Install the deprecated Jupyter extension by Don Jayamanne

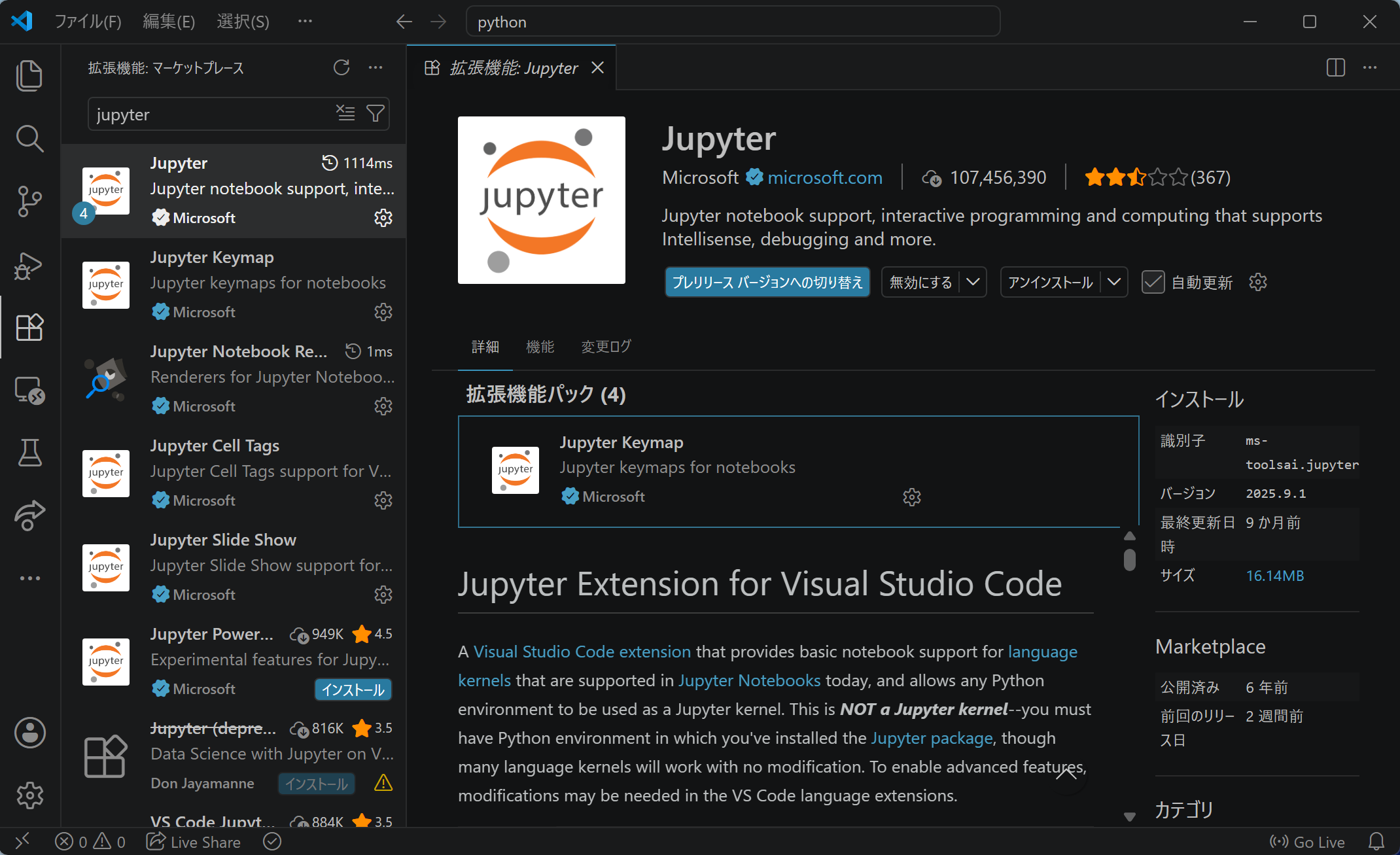click(x=317, y=784)
